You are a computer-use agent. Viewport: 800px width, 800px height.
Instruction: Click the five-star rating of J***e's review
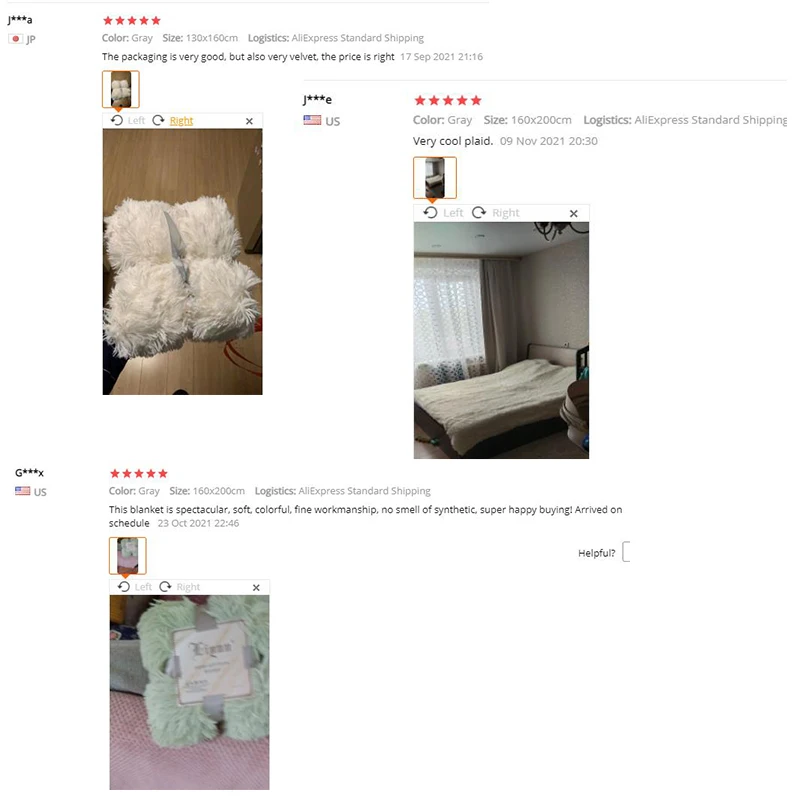pos(448,101)
